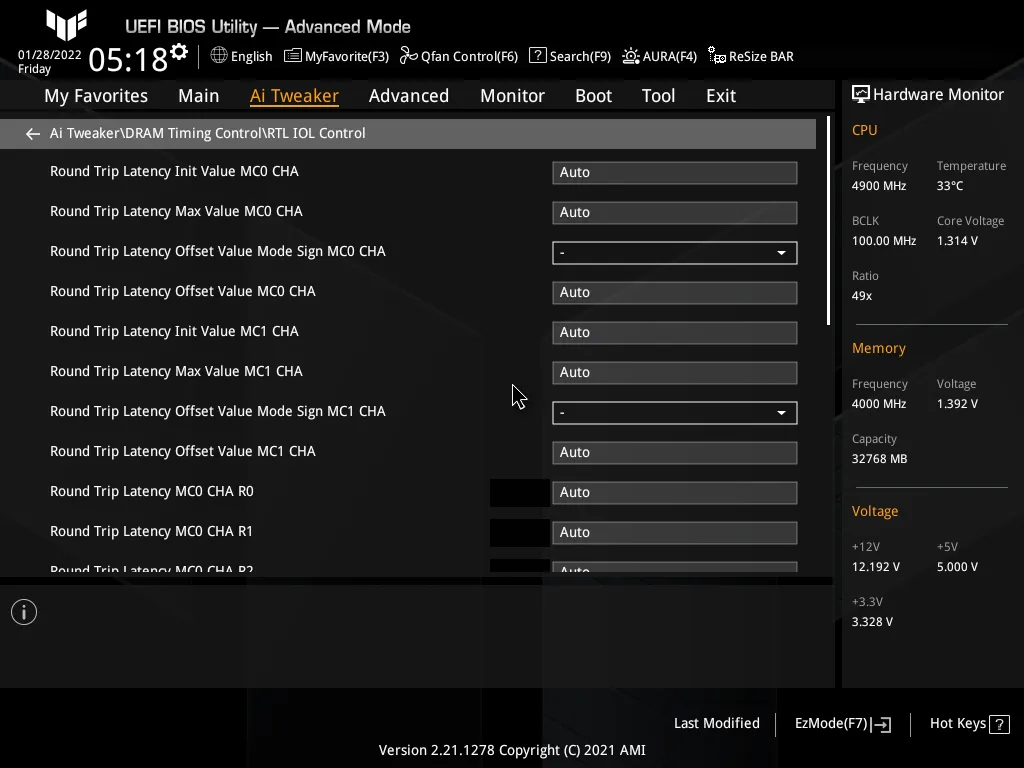The height and width of the screenshot is (768, 1024).
Task: Click the version text 'Version 2.21.1278'
Action: 437,750
